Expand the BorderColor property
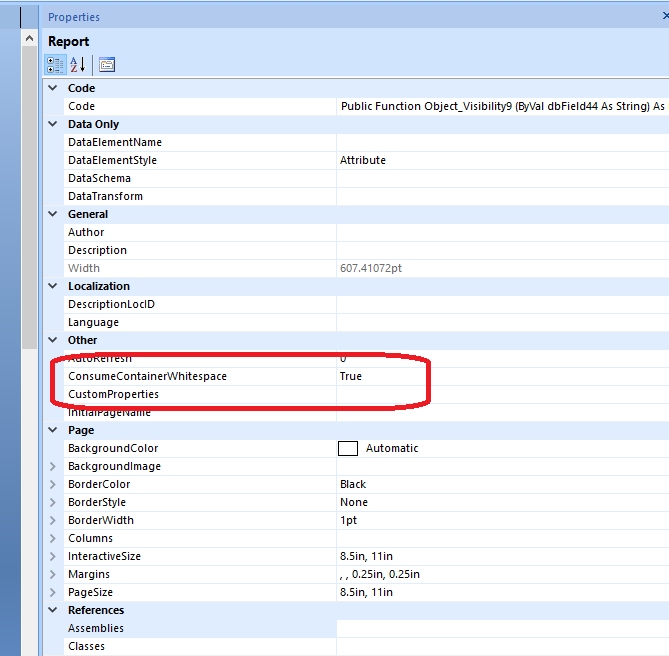Viewport: 669px width, 656px height. 53,484
